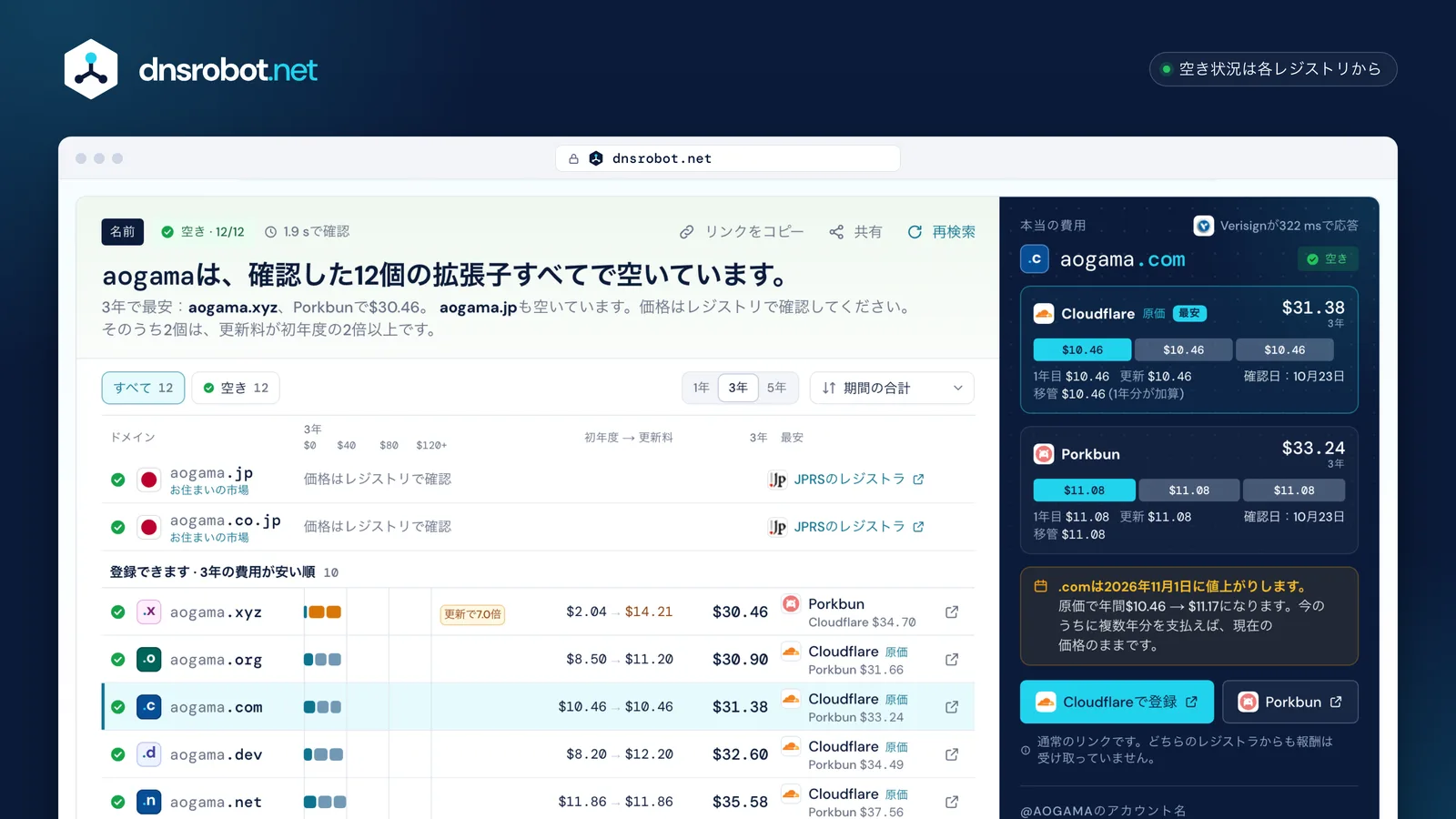Click the Verisign logo icon in side panel
This screenshot has height=819, width=1456.
[1204, 226]
